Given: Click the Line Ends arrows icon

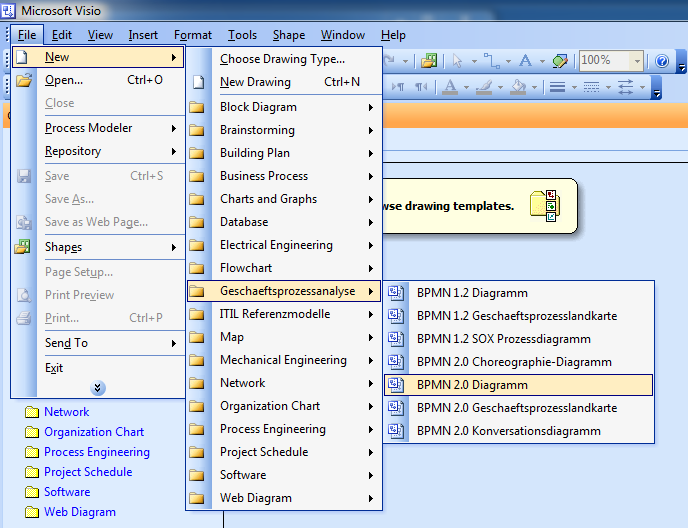Looking at the screenshot, I should [x=625, y=87].
